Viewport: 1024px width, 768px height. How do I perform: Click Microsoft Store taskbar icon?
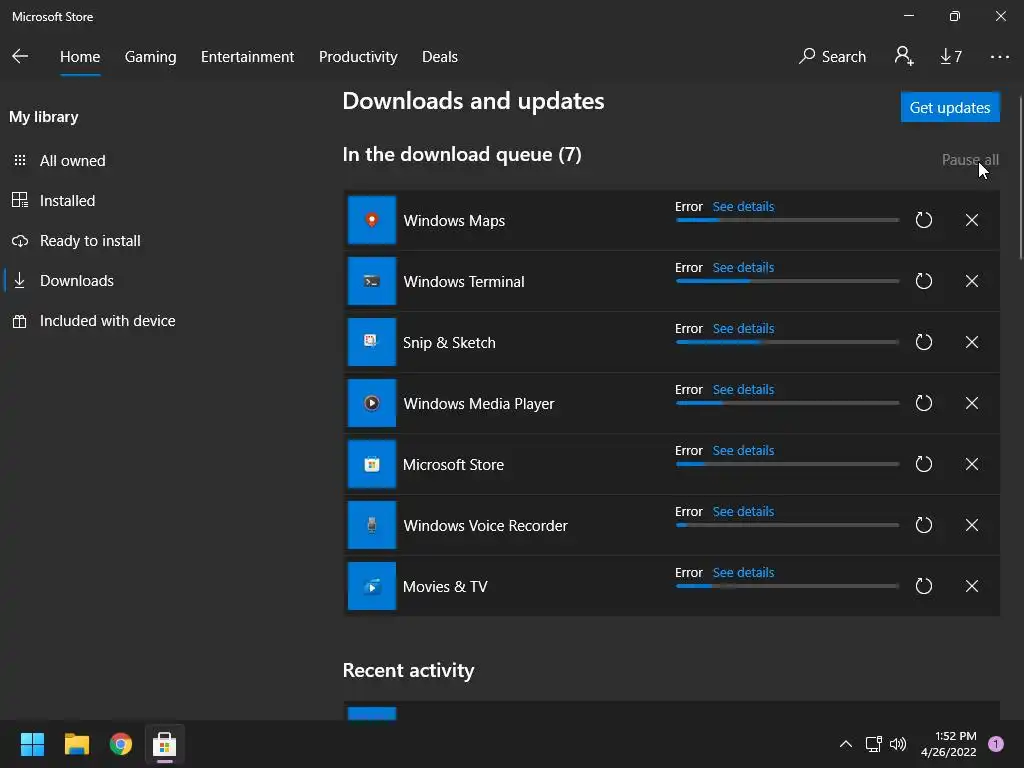coord(165,744)
